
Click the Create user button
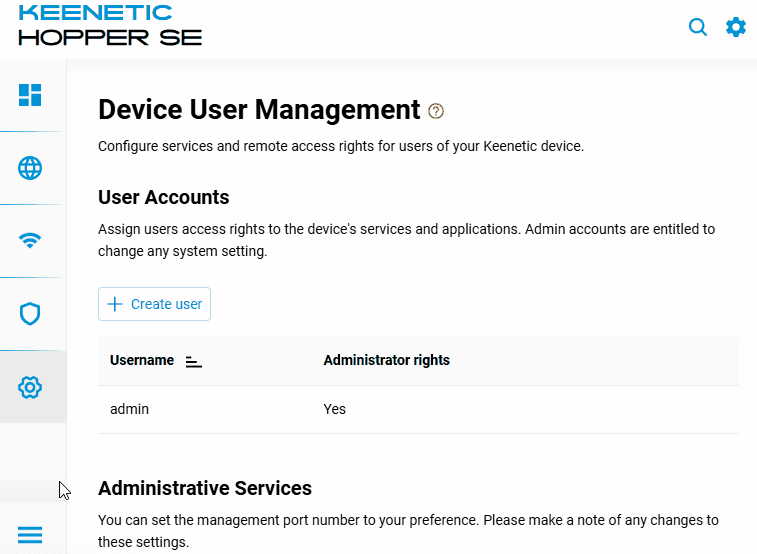point(154,304)
